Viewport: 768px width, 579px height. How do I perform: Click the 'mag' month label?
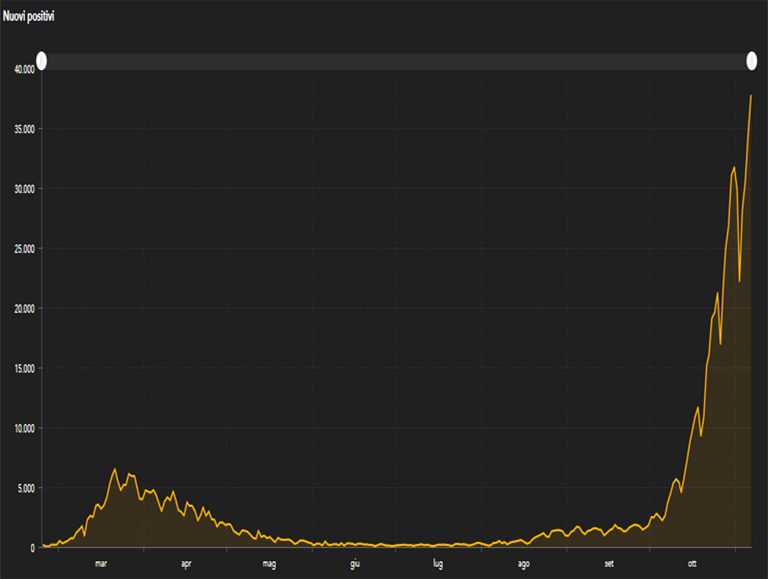[x=269, y=564]
